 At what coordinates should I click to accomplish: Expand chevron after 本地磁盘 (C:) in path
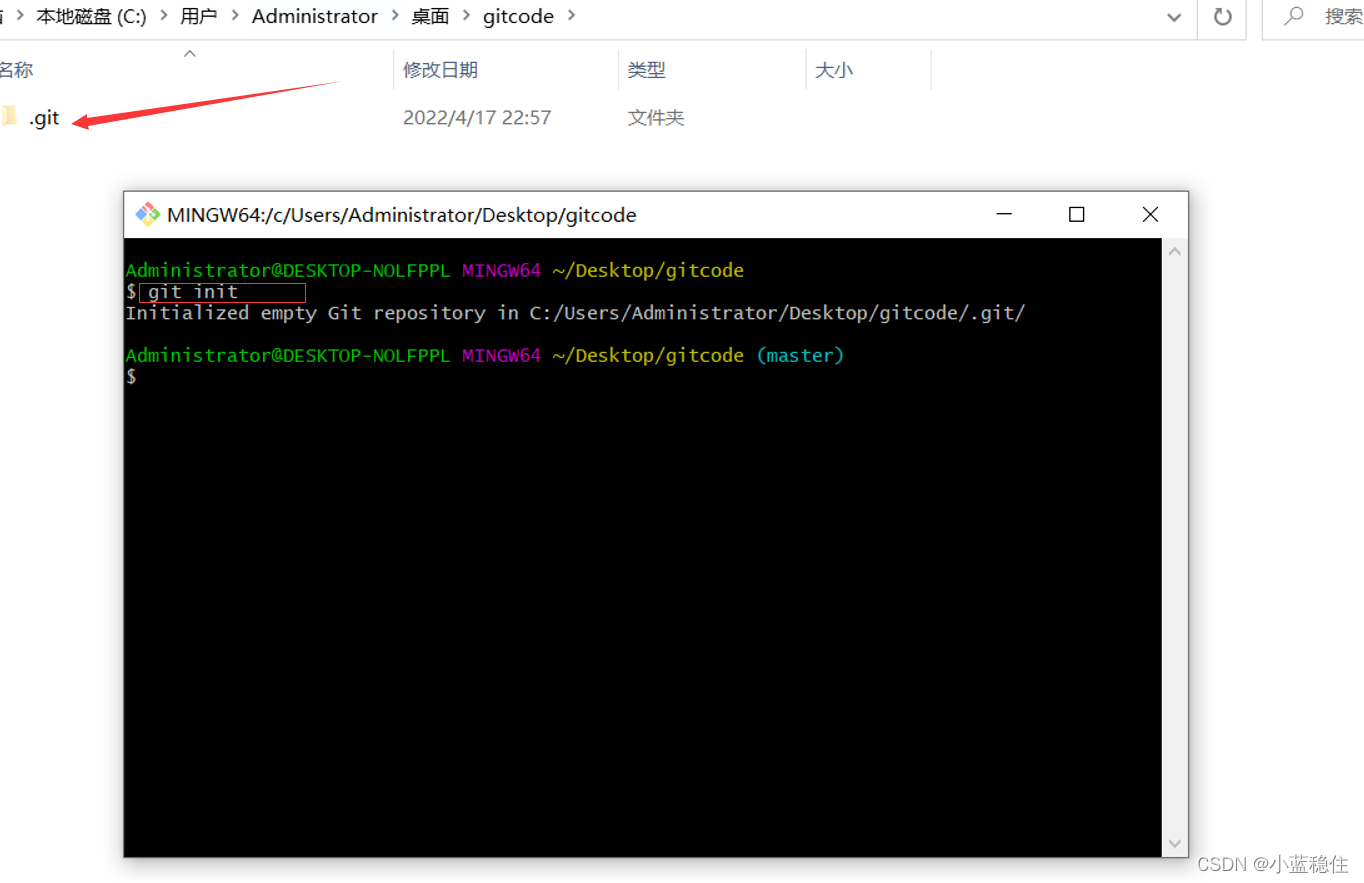[x=164, y=16]
